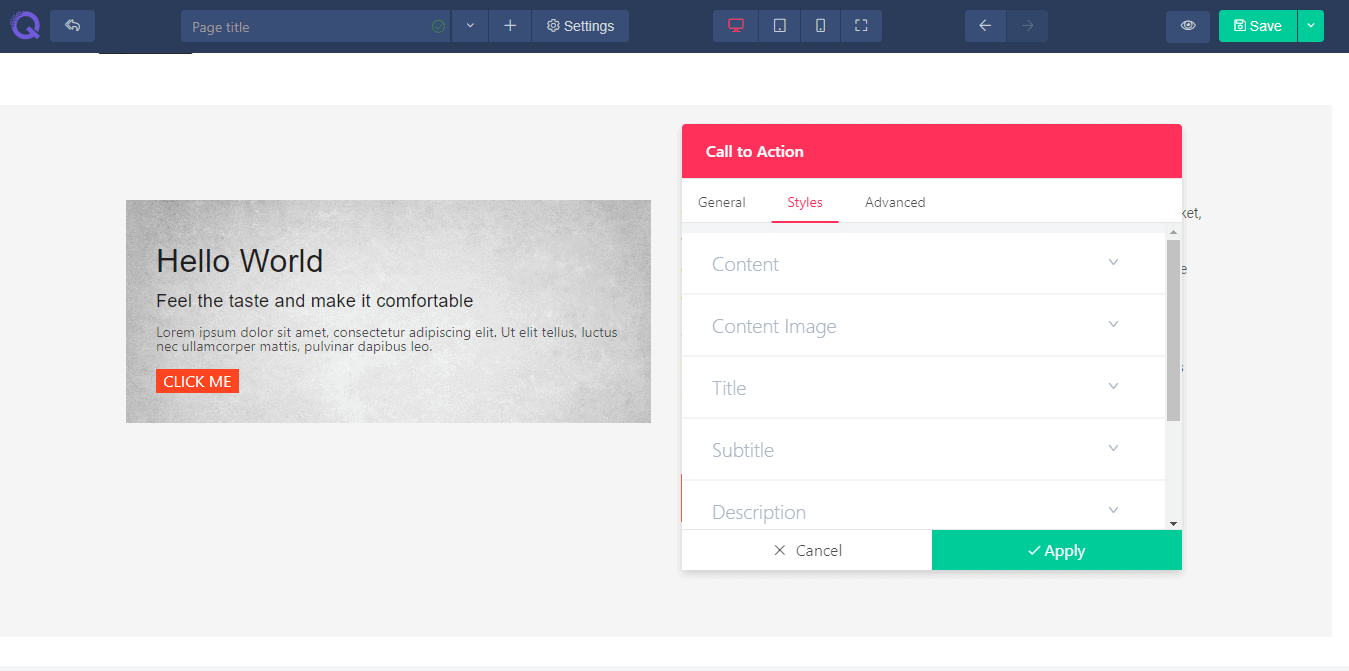Cancel the Call to Action dialog

click(807, 550)
